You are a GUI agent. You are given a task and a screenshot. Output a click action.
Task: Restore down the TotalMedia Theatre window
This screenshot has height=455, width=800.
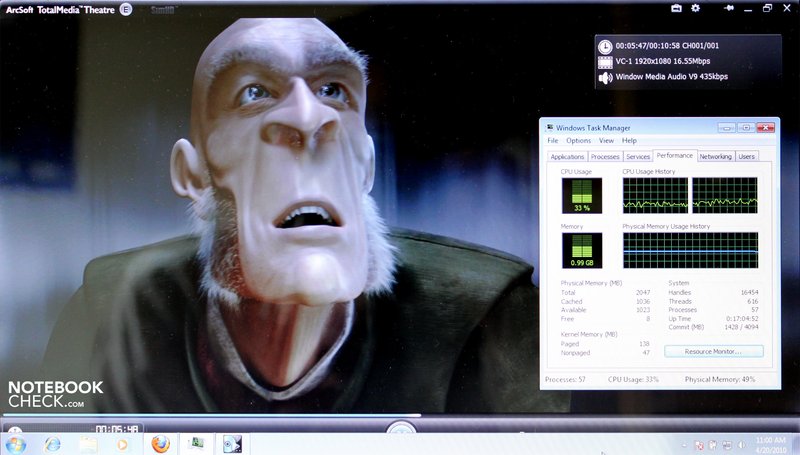(767, 8)
